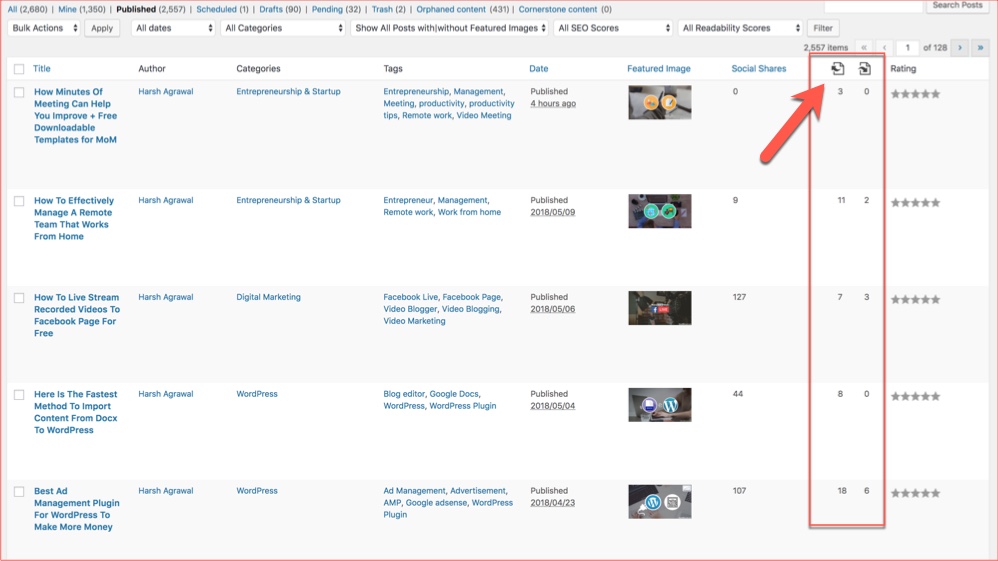The image size is (998, 561).
Task: Check the box for the Minutes Of Meeting post
Action: [19, 93]
